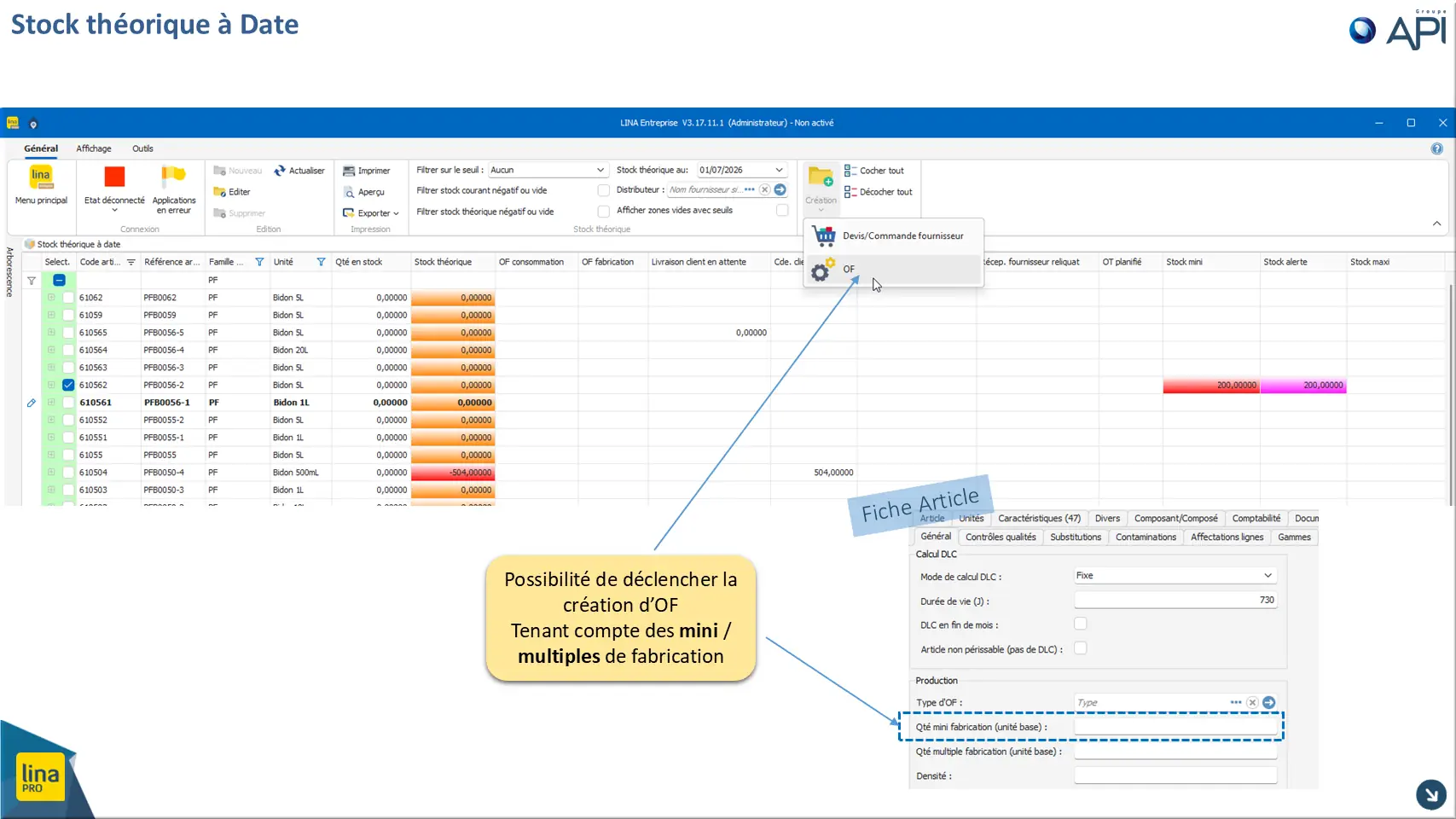The height and width of the screenshot is (819, 1456).
Task: Click the help question mark icon
Action: [x=1436, y=148]
